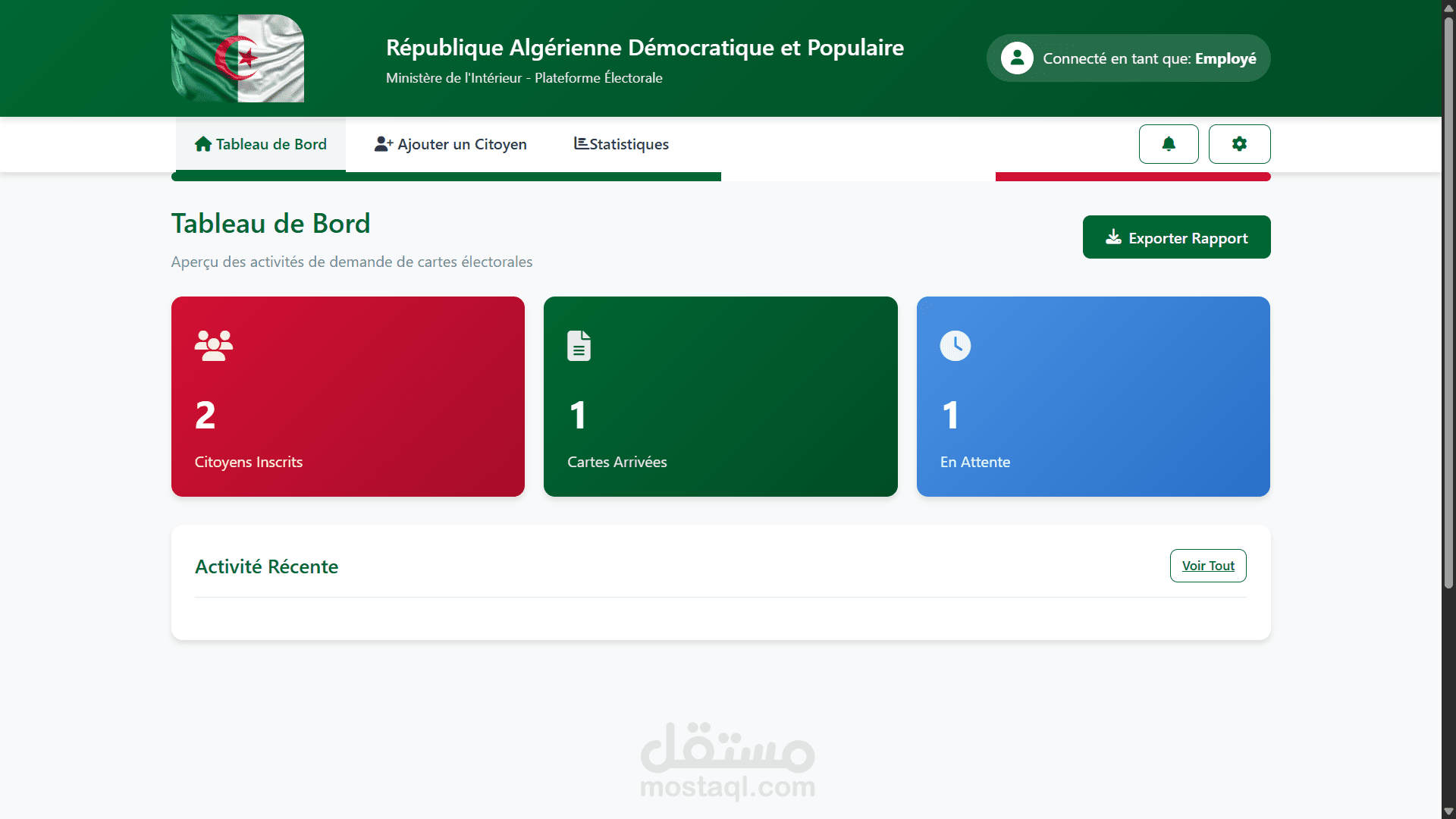Open the En Attente card
The image size is (1456, 819).
click(x=1094, y=397)
